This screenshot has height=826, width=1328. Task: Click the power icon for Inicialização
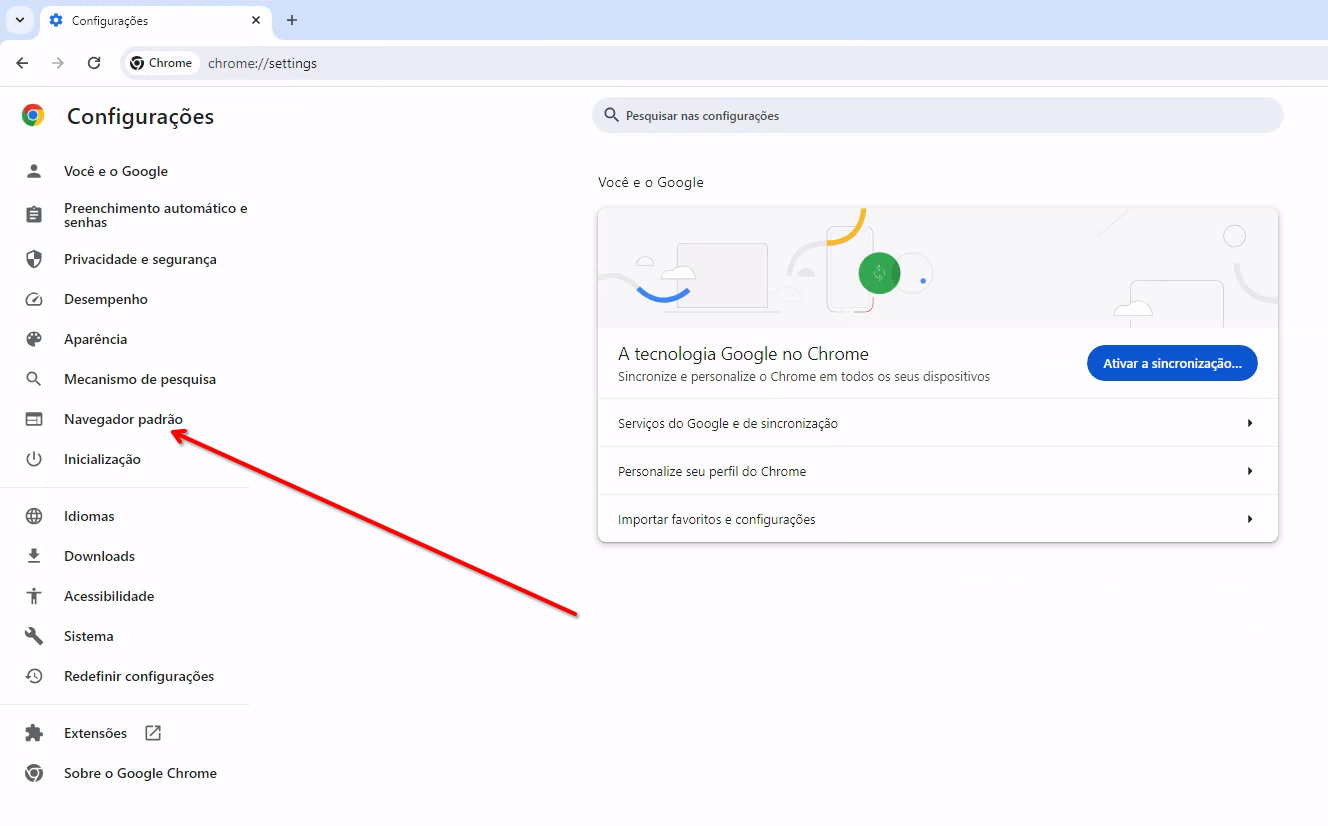point(34,459)
